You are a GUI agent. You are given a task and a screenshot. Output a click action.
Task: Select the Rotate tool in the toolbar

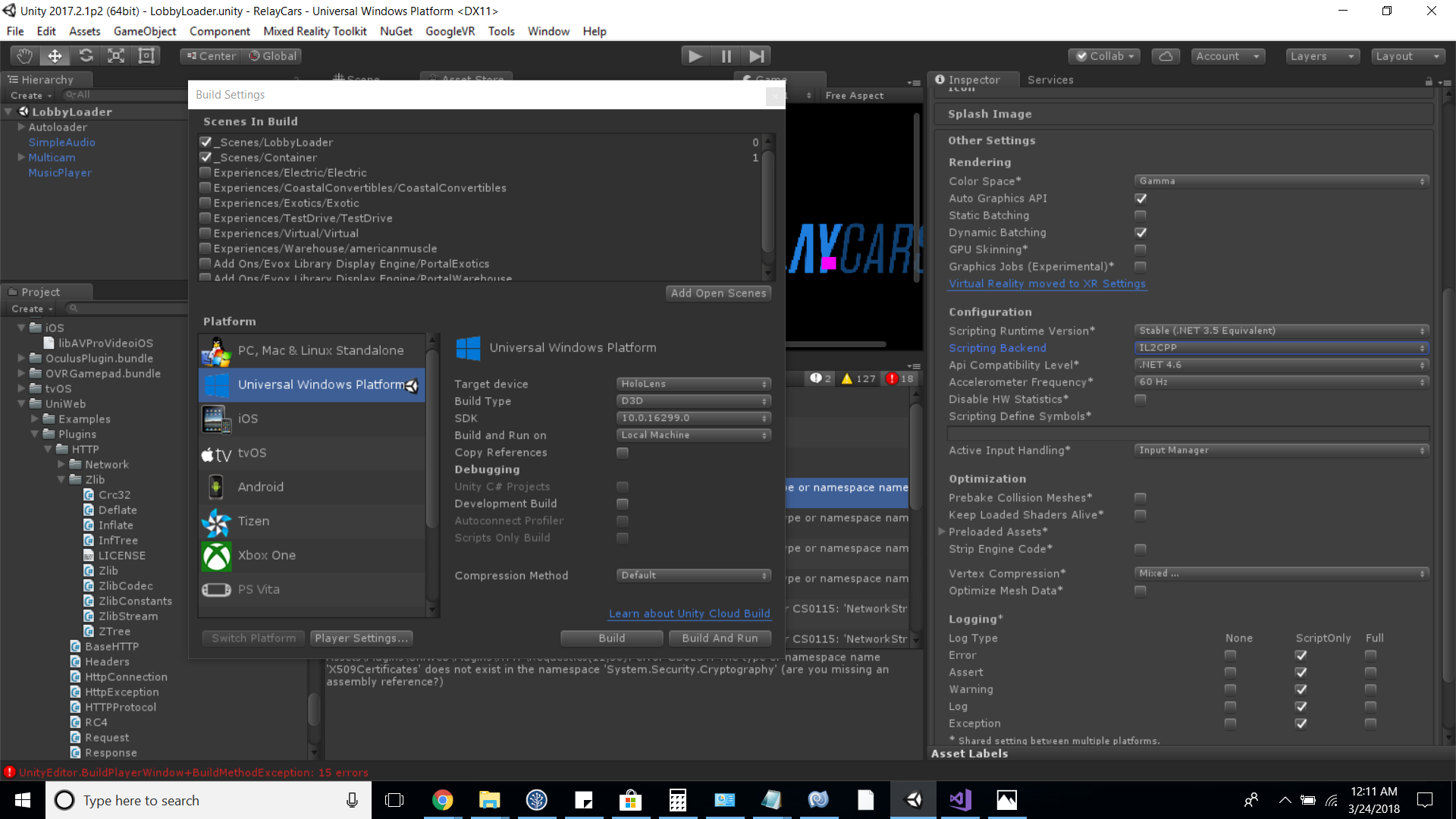[x=86, y=55]
